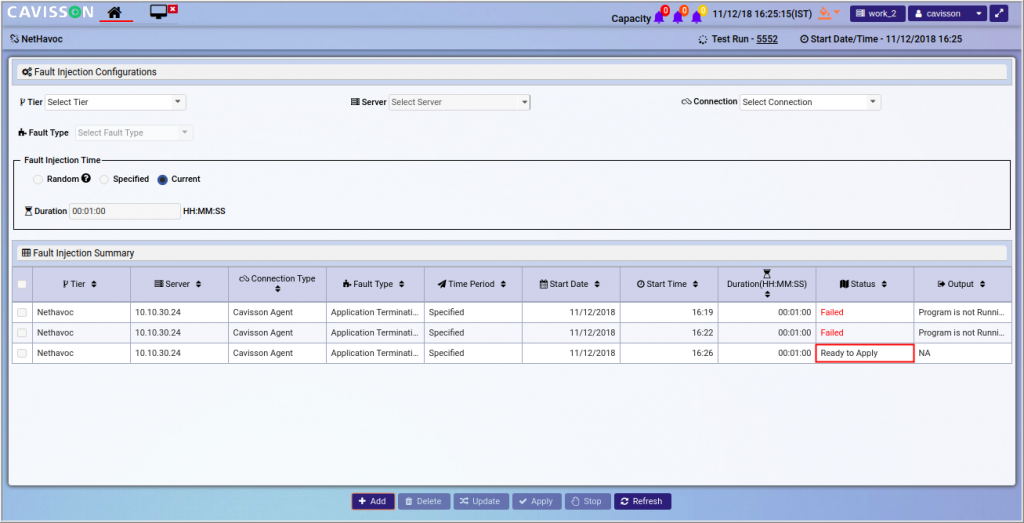
Task: Open the Select Connection dropdown
Action: 810,103
